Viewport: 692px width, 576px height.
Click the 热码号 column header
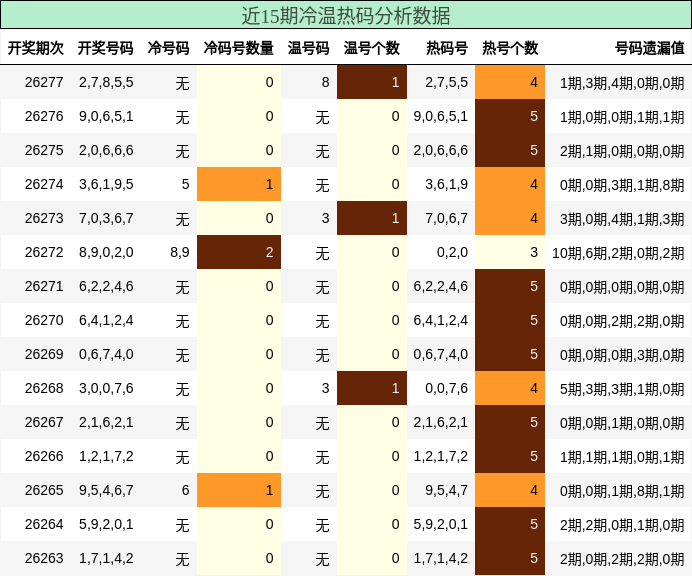click(447, 48)
